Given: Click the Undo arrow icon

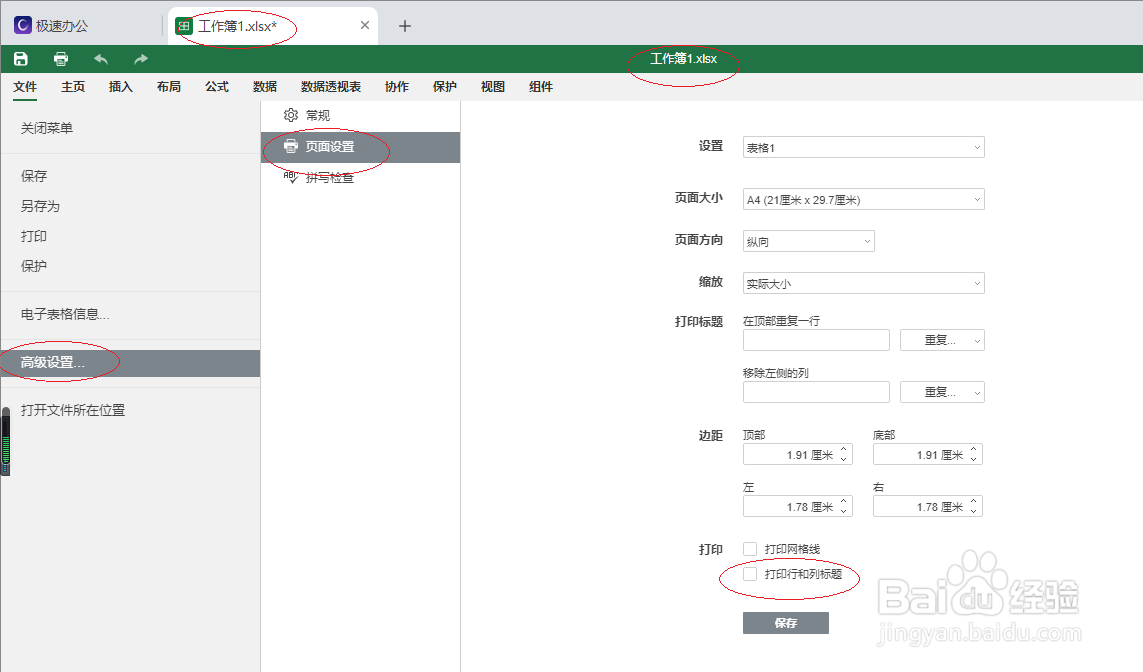Looking at the screenshot, I should (100, 58).
